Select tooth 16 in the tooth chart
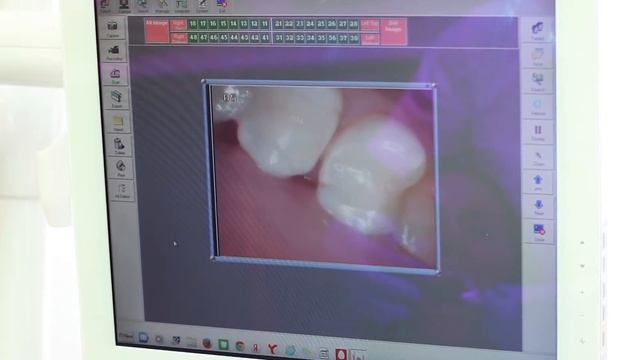This screenshot has width=640, height=360. pyautogui.click(x=213, y=24)
